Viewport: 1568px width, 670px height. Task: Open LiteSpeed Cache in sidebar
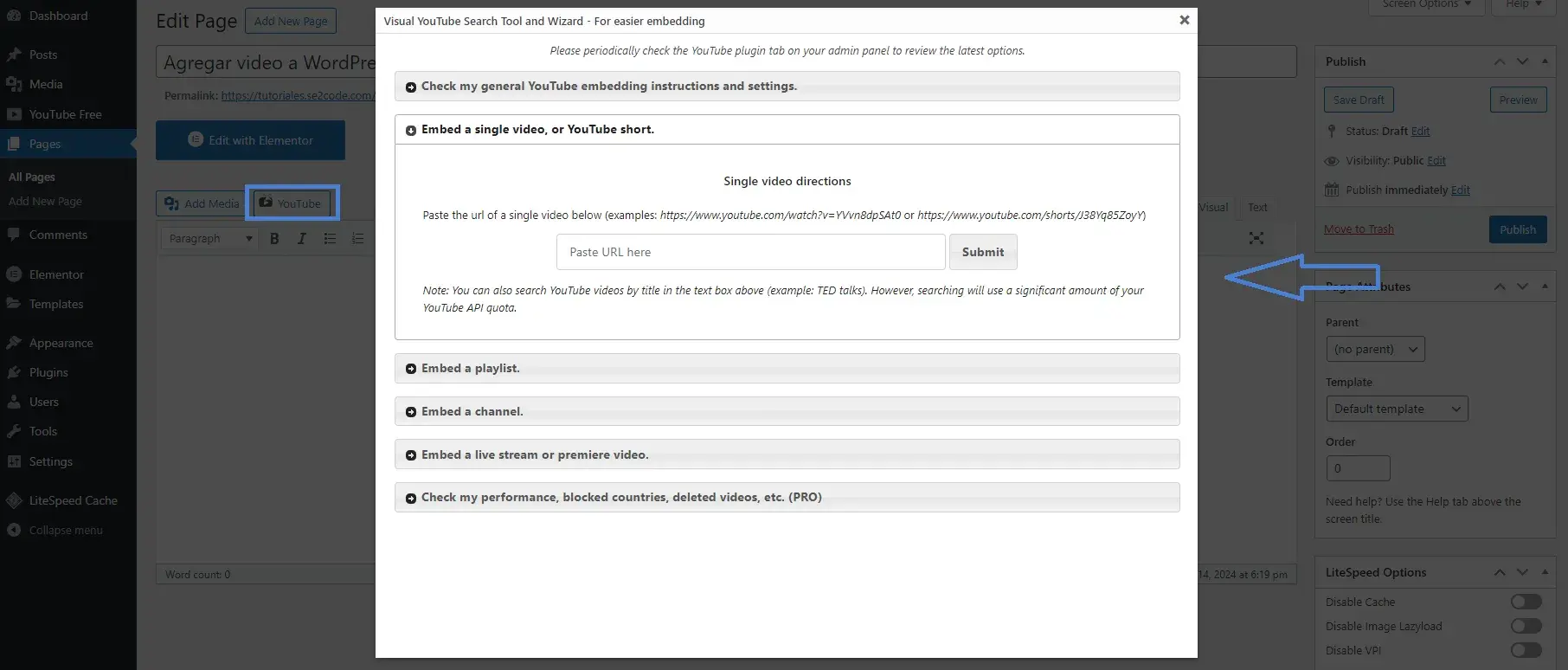pos(73,500)
